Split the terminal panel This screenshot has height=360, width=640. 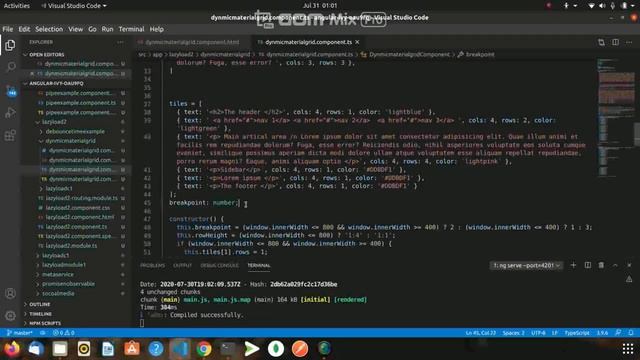[587, 265]
